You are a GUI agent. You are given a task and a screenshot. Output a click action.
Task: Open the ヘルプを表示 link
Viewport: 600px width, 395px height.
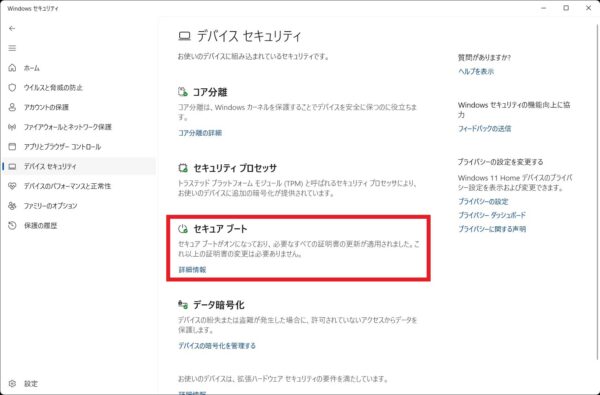coord(476,72)
